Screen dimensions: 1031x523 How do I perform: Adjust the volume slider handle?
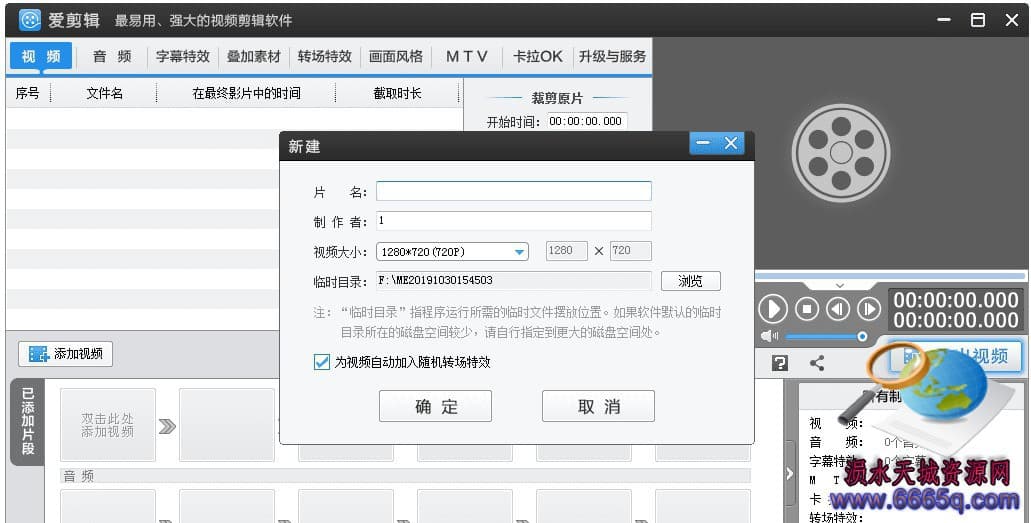861,337
